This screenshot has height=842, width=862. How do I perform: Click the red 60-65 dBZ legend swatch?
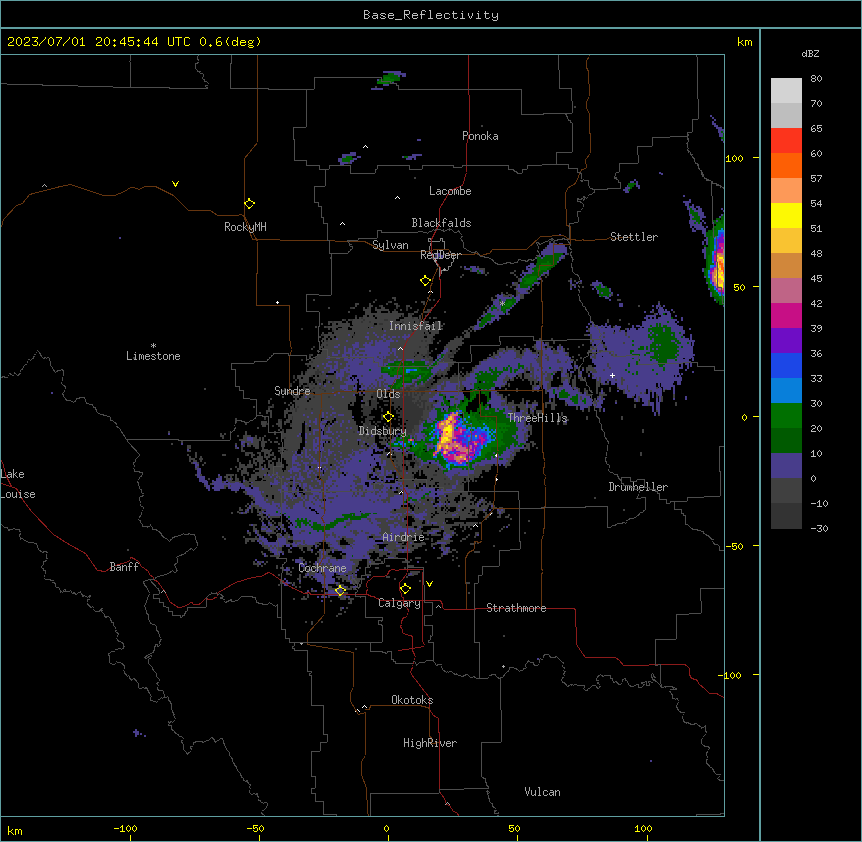pyautogui.click(x=786, y=140)
